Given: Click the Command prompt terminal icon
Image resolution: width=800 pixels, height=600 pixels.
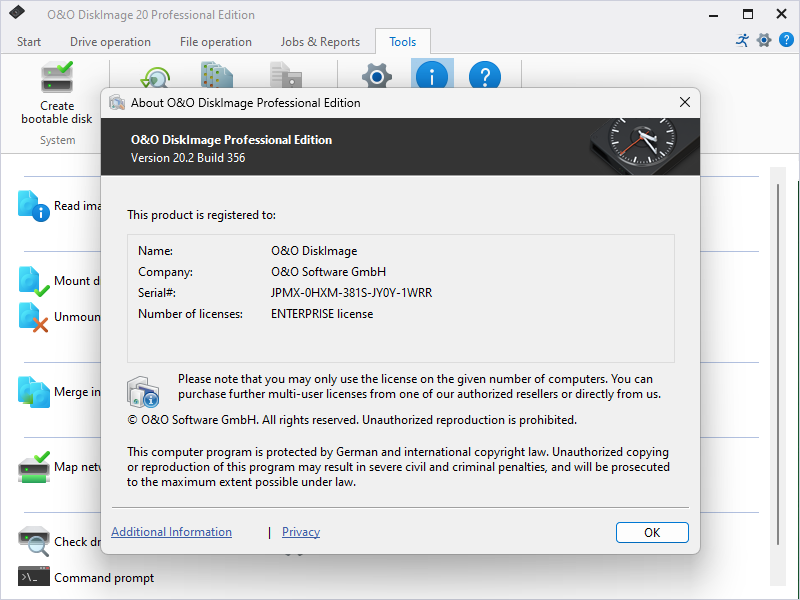Looking at the screenshot, I should coord(34,577).
